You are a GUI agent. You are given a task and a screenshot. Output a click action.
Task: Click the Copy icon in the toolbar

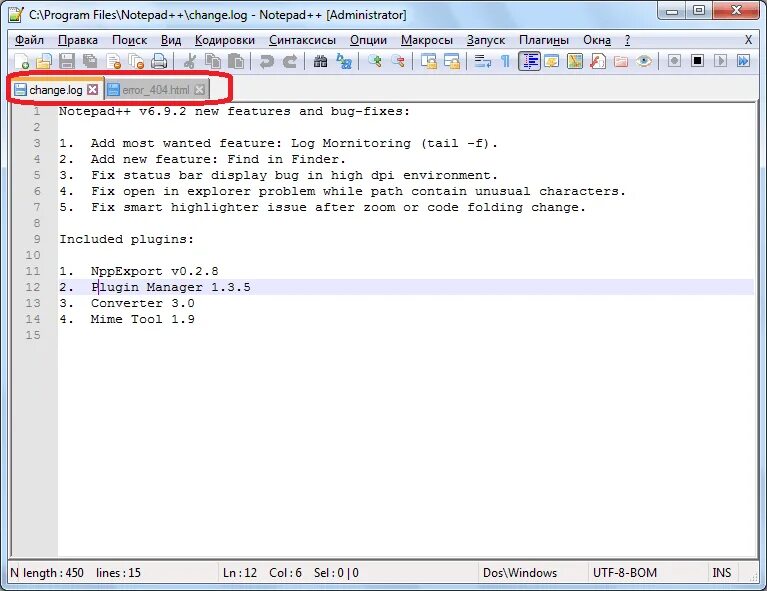(x=212, y=62)
